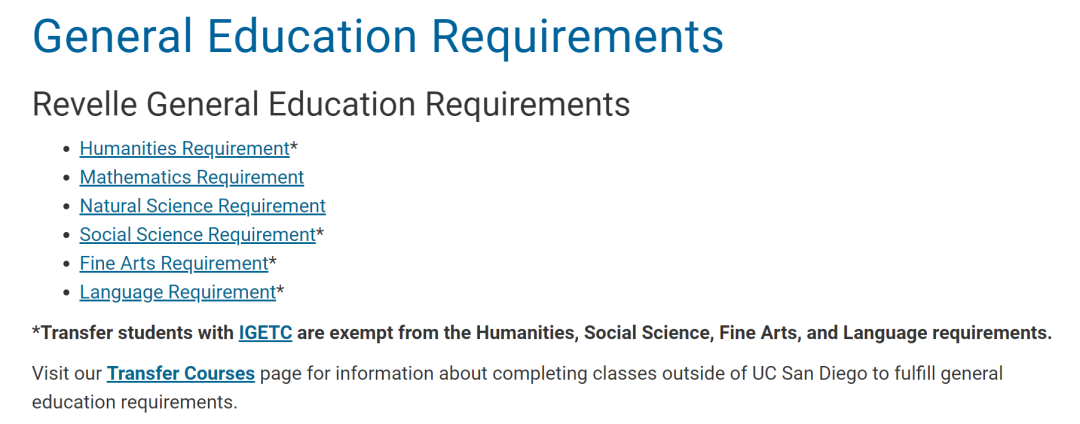1080x424 pixels.
Task: Click the asterisk after Language Requirement
Action: (x=280, y=290)
